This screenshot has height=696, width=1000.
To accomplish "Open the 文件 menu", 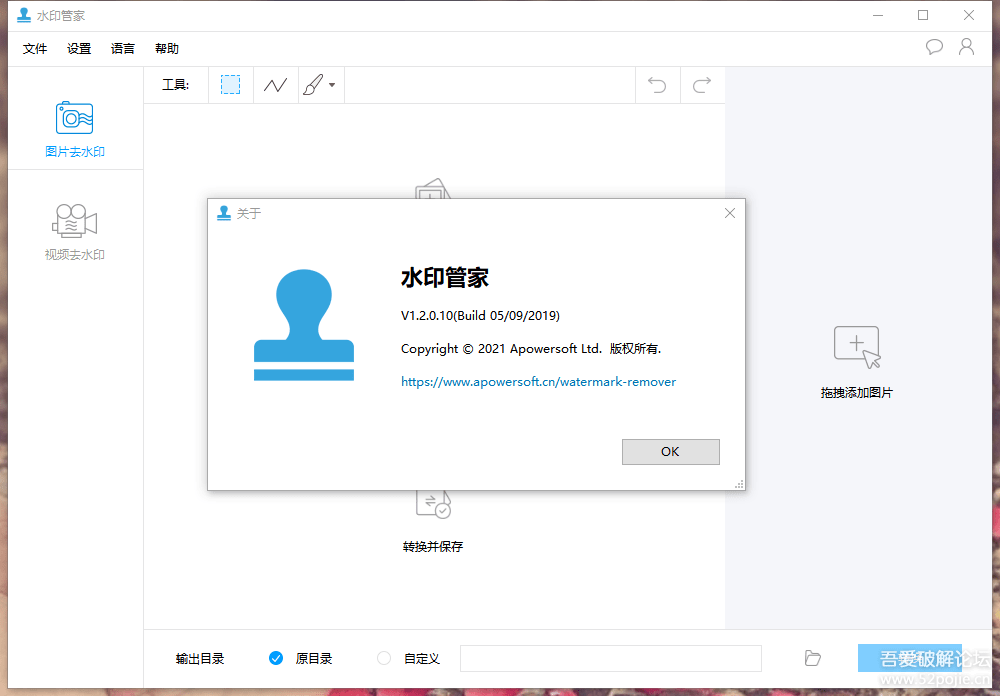I will point(35,48).
